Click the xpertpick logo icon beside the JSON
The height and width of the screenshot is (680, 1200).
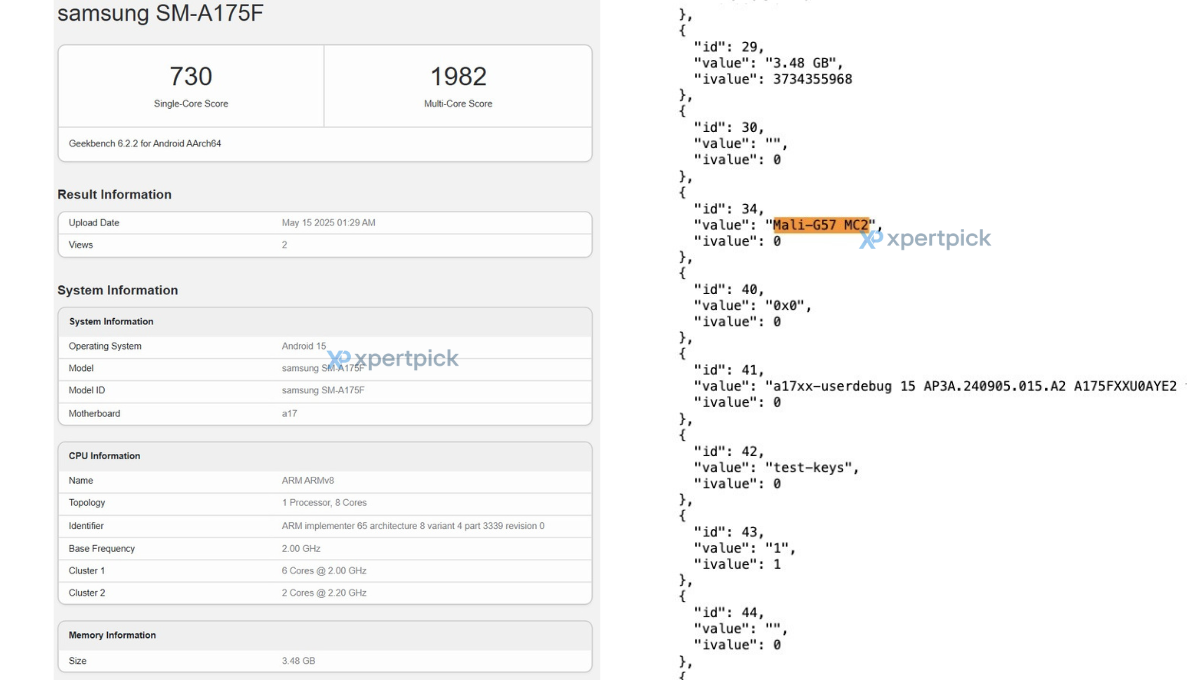click(x=871, y=239)
